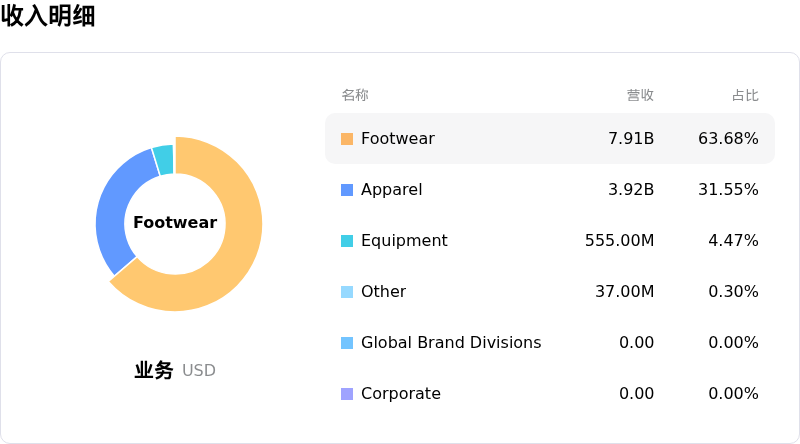
Task: Select the orange Footwear donut segment
Action: pyautogui.click(x=240, y=250)
